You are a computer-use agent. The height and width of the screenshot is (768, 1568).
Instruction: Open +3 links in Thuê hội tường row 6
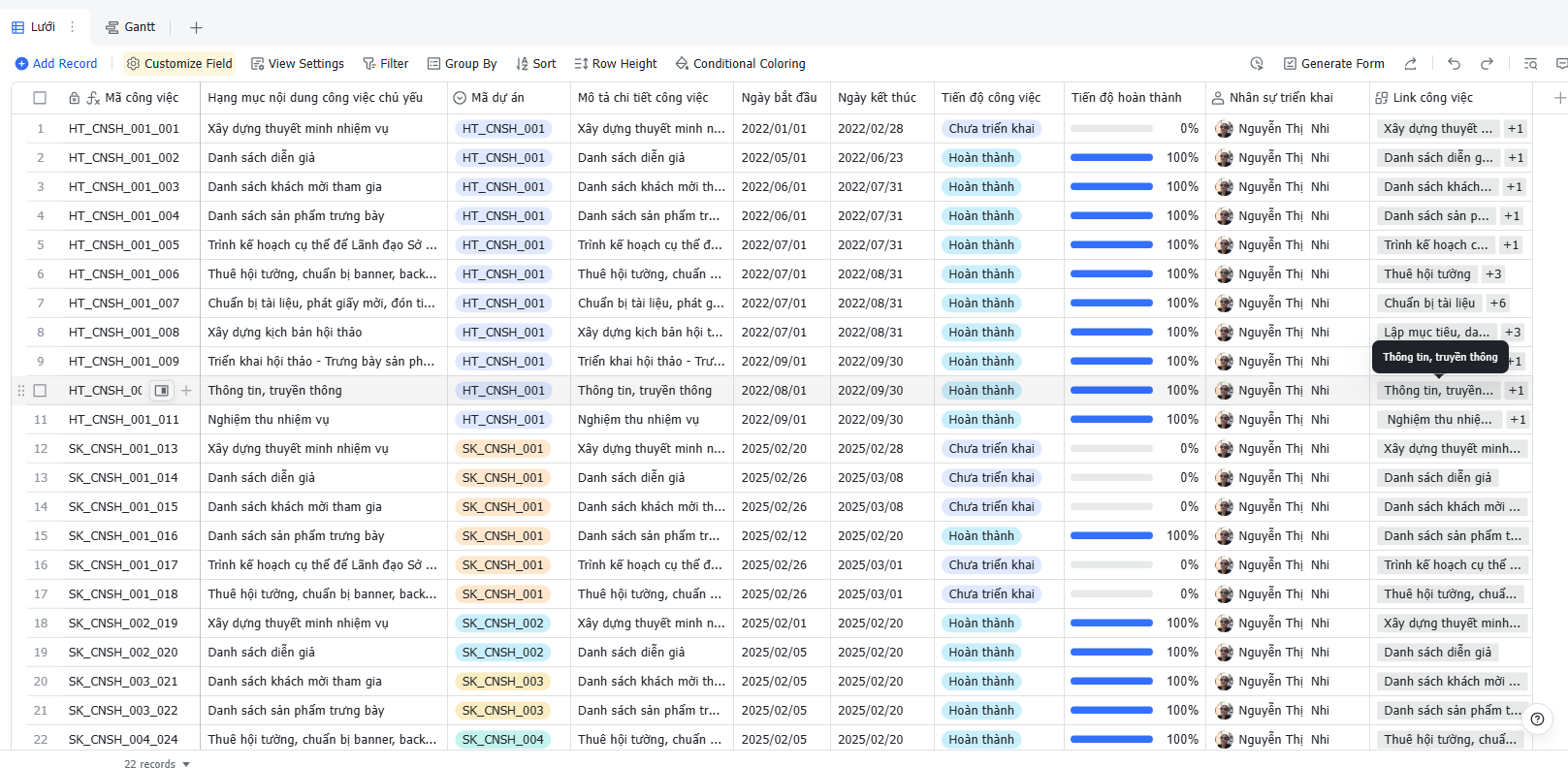point(1493,273)
